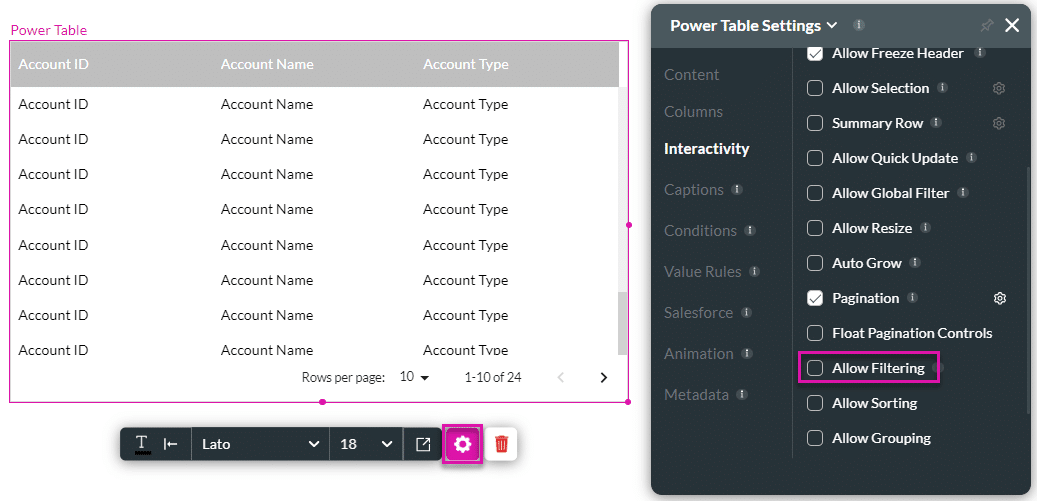The width and height of the screenshot is (1037, 501).
Task: Click info icon beside Metadata tab
Action: click(742, 395)
